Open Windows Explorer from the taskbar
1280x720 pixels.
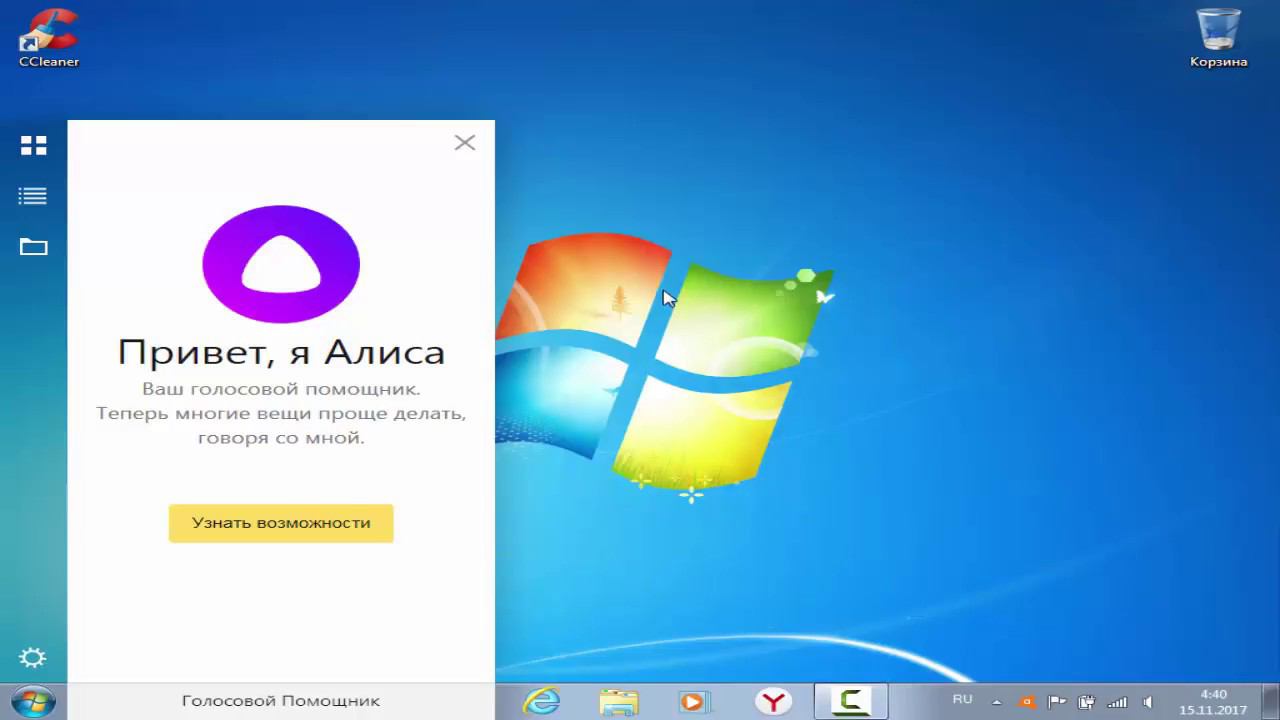click(618, 702)
